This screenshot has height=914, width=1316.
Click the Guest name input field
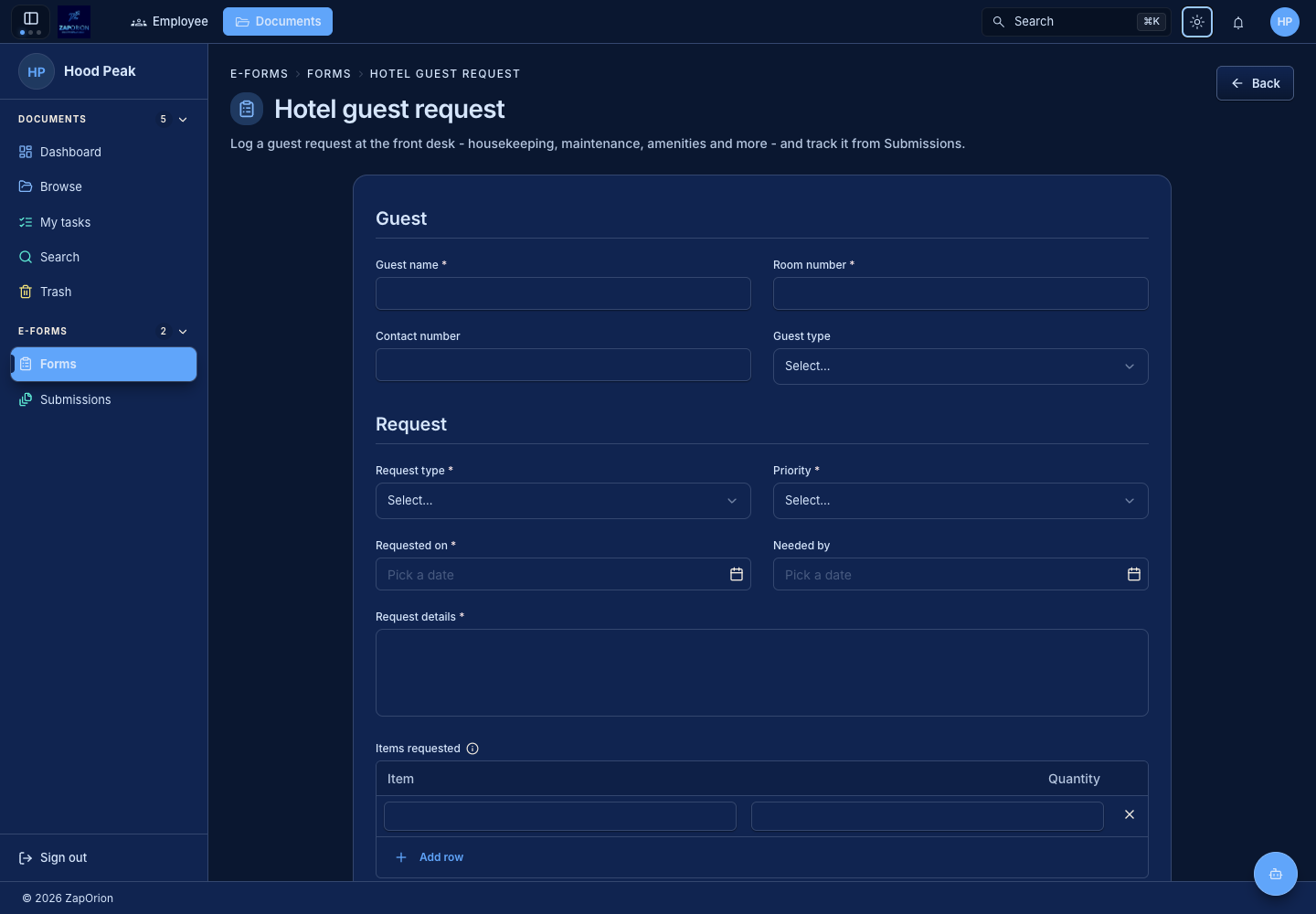(x=563, y=293)
